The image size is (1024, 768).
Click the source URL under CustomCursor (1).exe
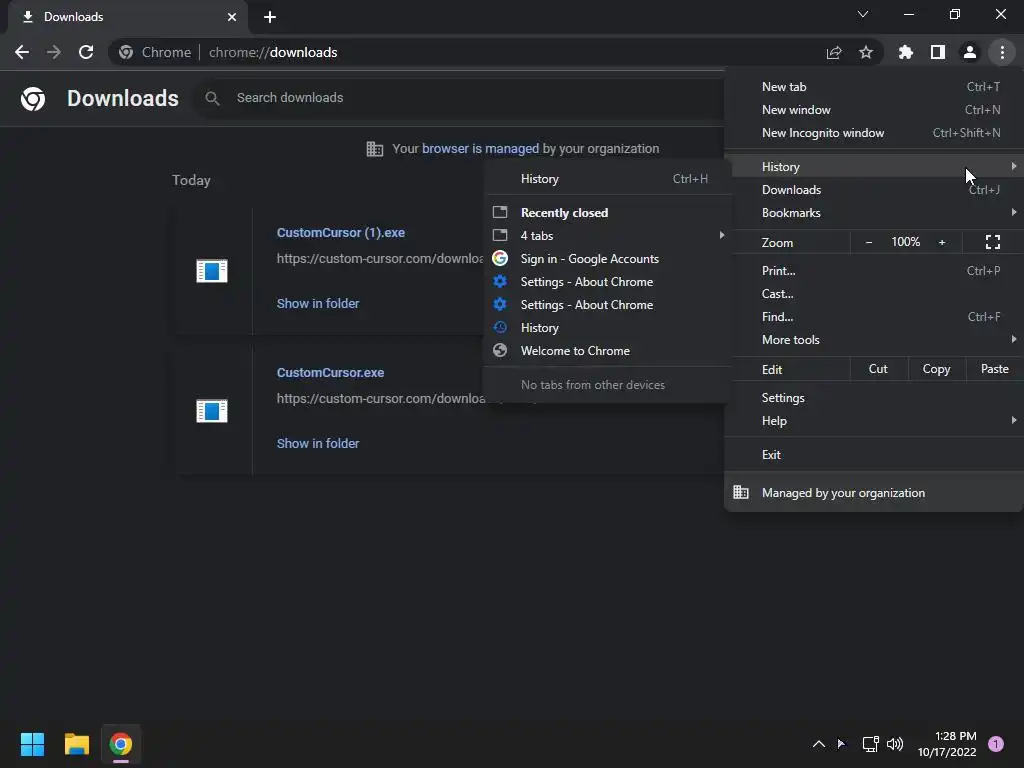pos(380,259)
